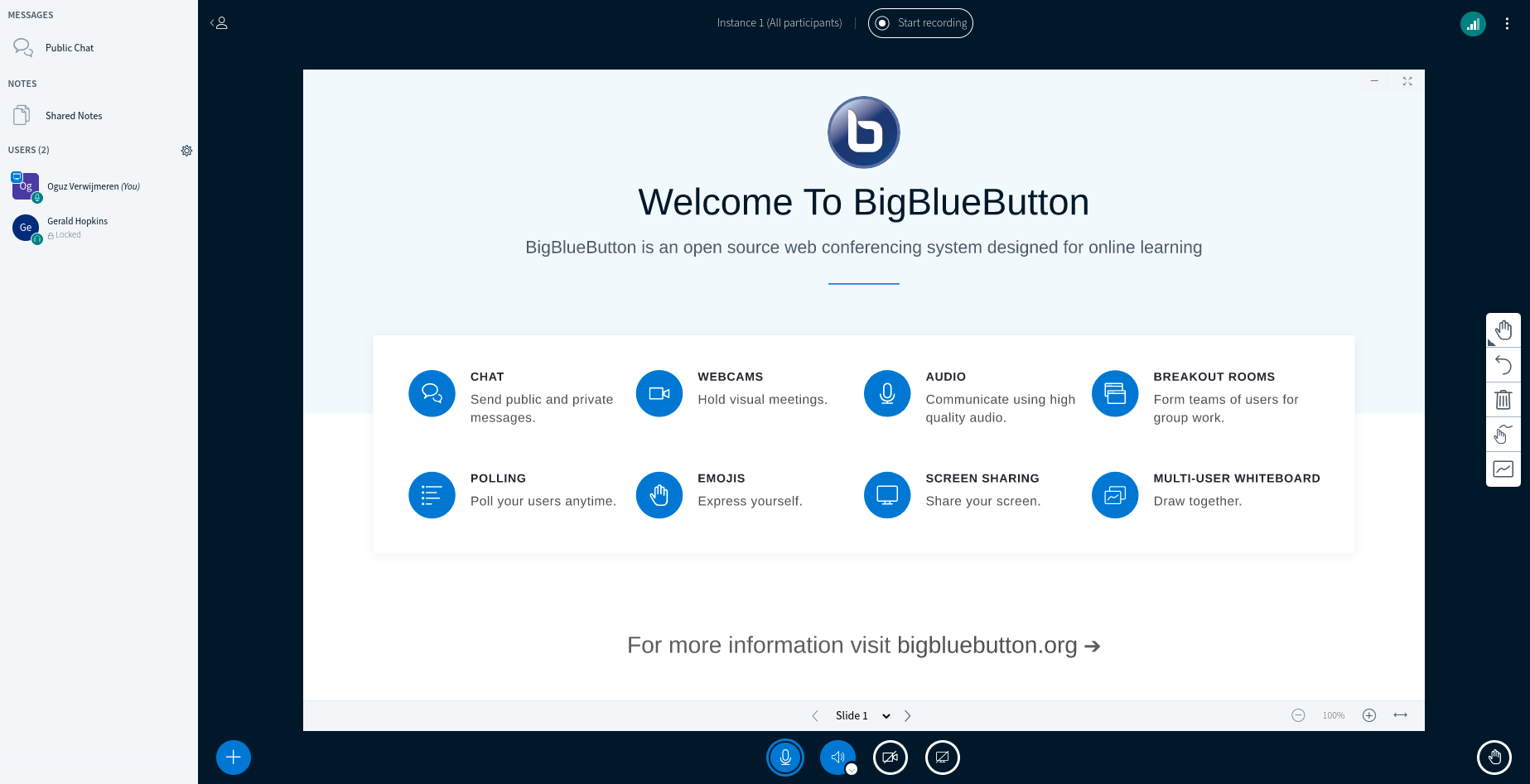Viewport: 1530px width, 784px height.
Task: Open the options three-dot menu
Action: tap(1507, 24)
